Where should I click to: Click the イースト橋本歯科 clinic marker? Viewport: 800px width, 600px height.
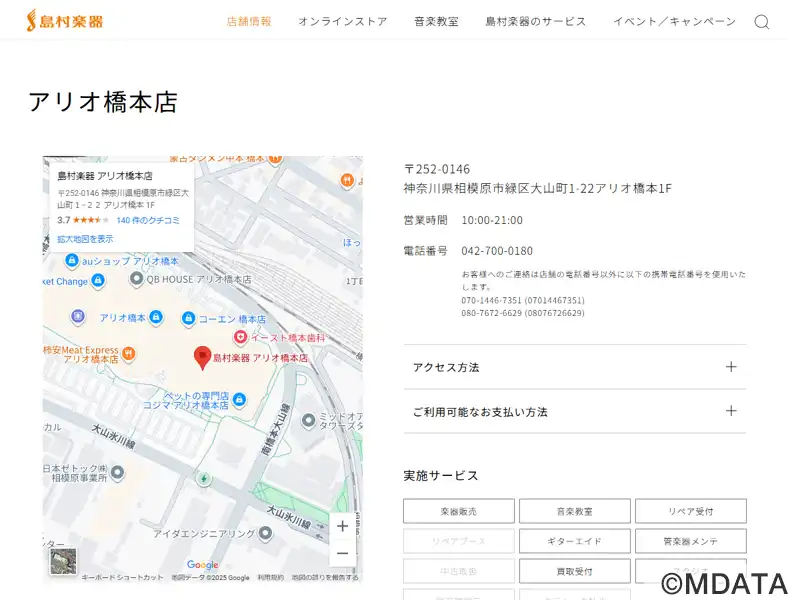click(240, 338)
